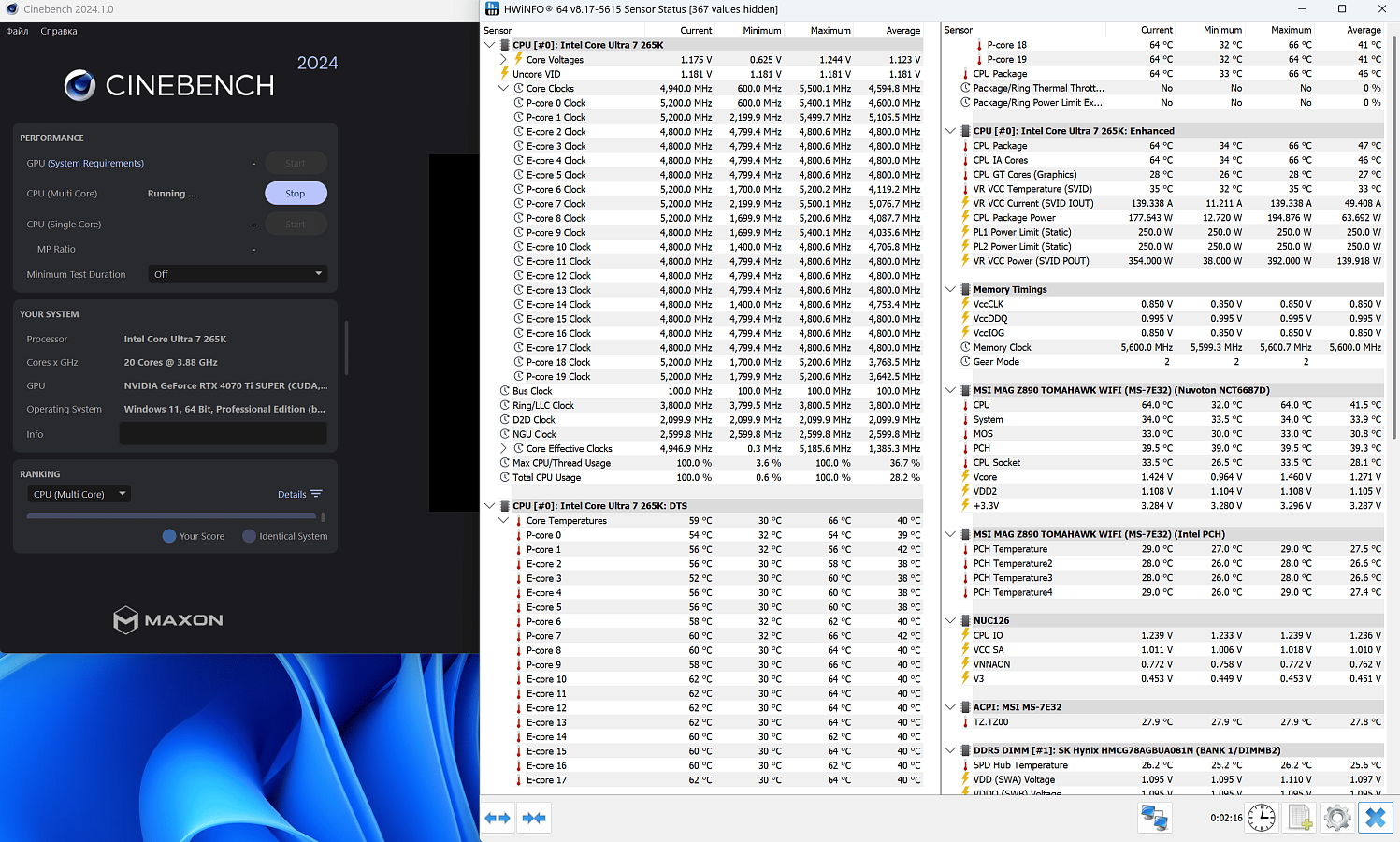Select the PCH Temperature4 row
This screenshot has height=842, width=1400.
point(1162,592)
